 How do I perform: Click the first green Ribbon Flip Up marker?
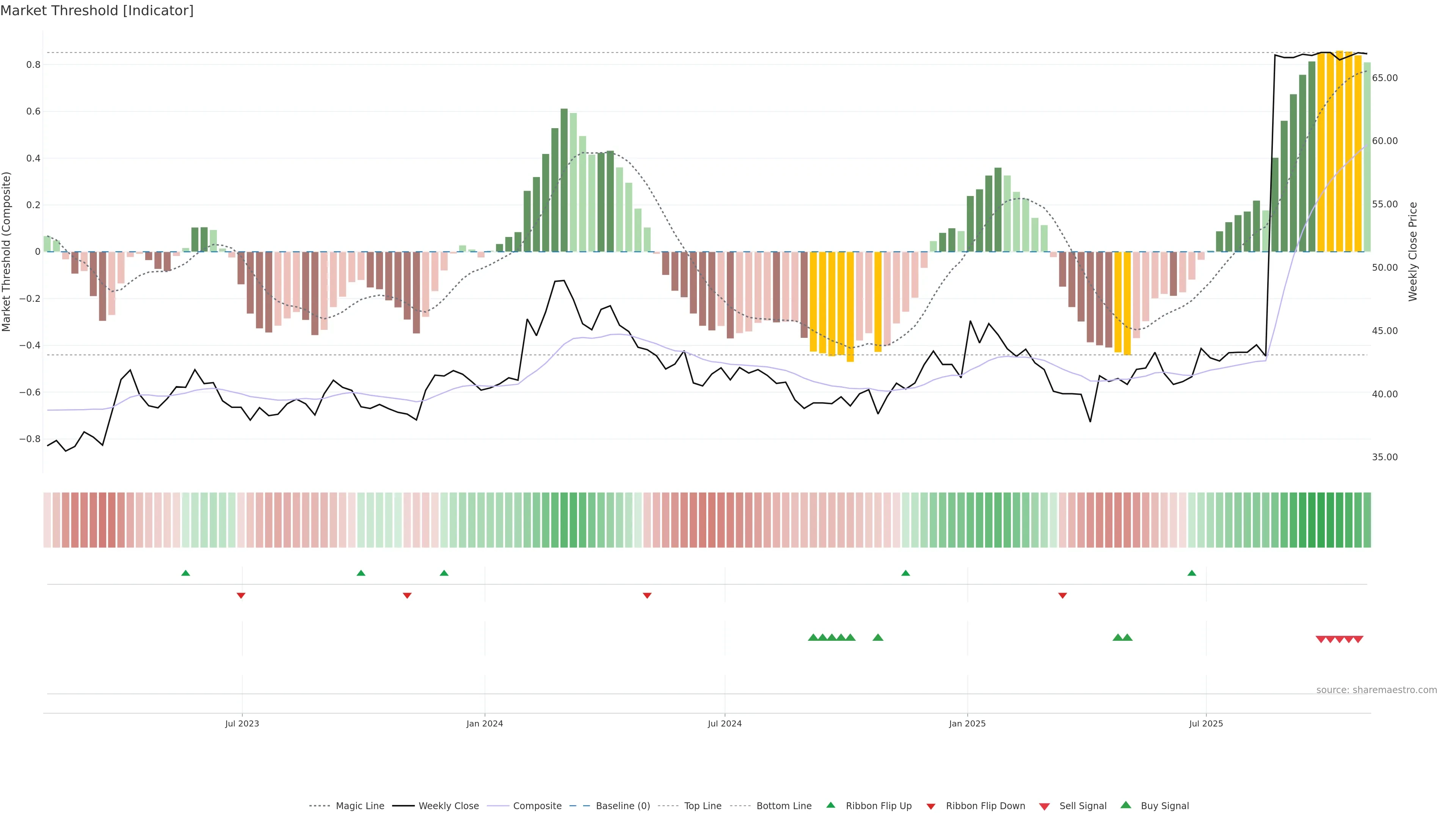185,573
